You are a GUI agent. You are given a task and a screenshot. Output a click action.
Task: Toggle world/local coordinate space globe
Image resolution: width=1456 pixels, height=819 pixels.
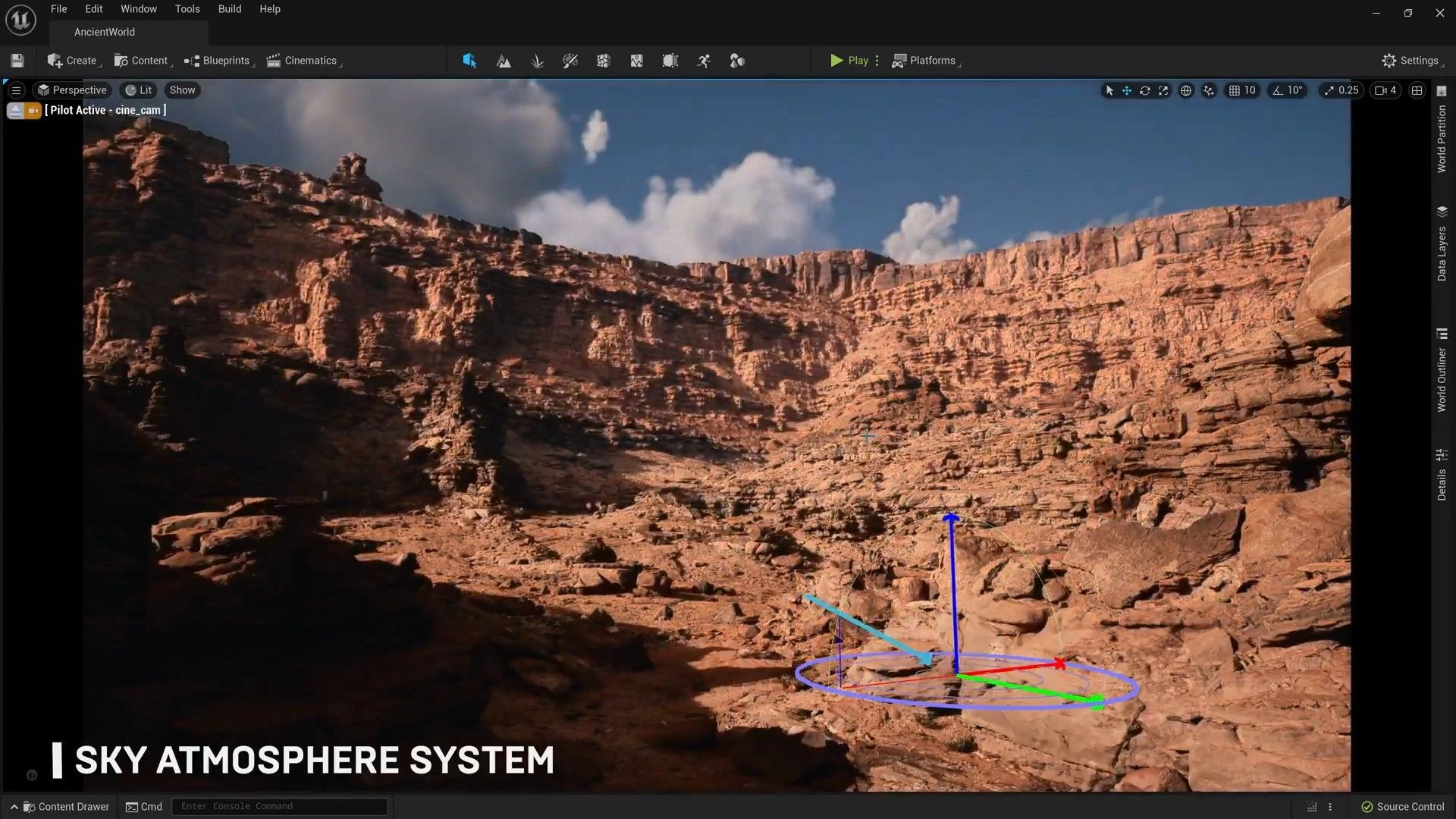point(1186,90)
